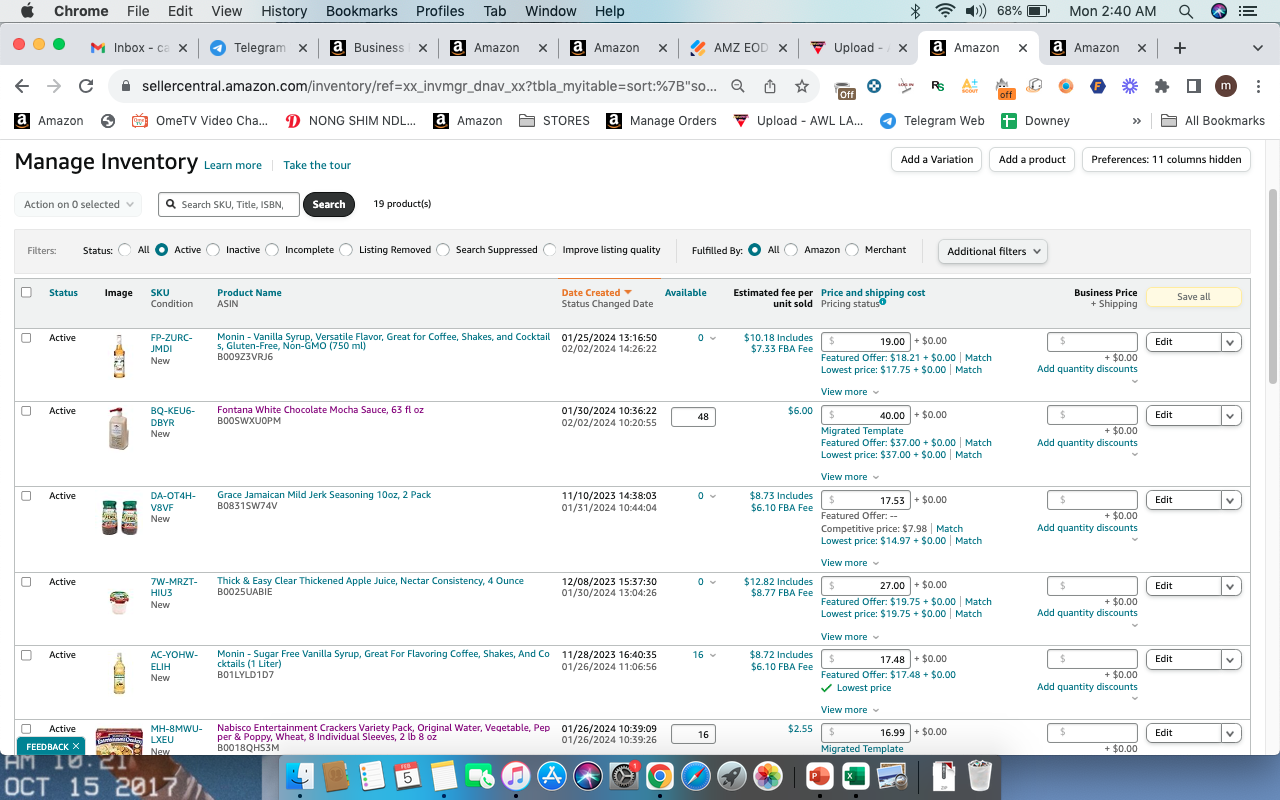The image size is (1280, 800).
Task: Open the Profiles menu in menu bar
Action: pos(440,11)
